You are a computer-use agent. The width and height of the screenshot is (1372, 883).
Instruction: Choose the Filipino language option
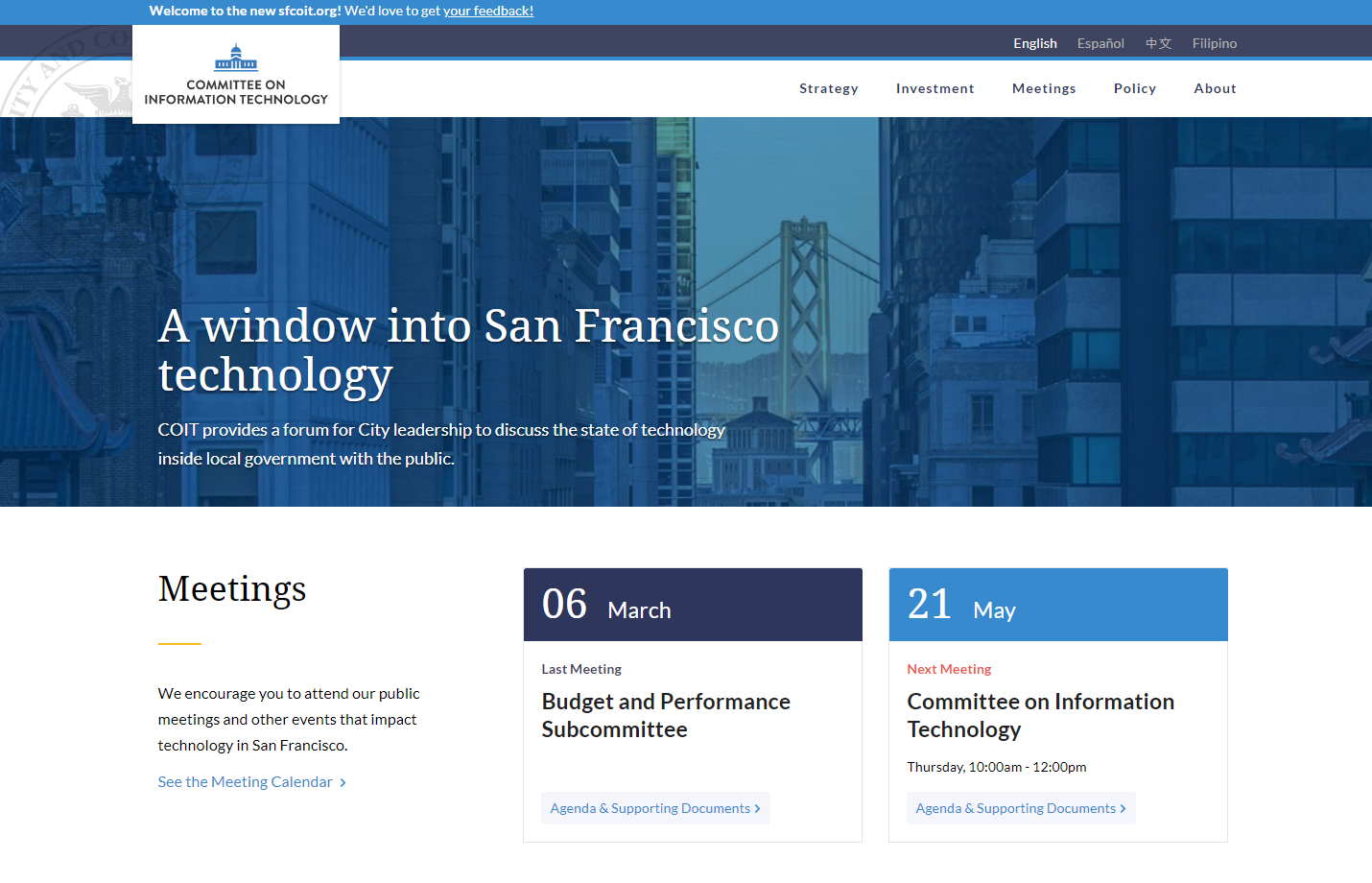(x=1214, y=43)
